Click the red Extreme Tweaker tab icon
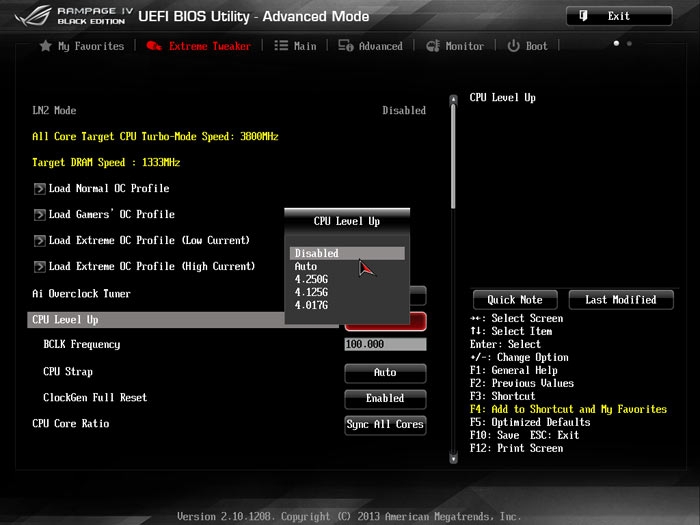700x525 pixels. point(154,46)
